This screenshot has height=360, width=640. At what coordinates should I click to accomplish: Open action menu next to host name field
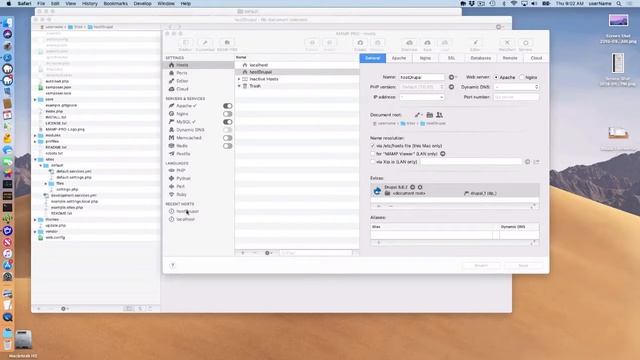click(452, 77)
